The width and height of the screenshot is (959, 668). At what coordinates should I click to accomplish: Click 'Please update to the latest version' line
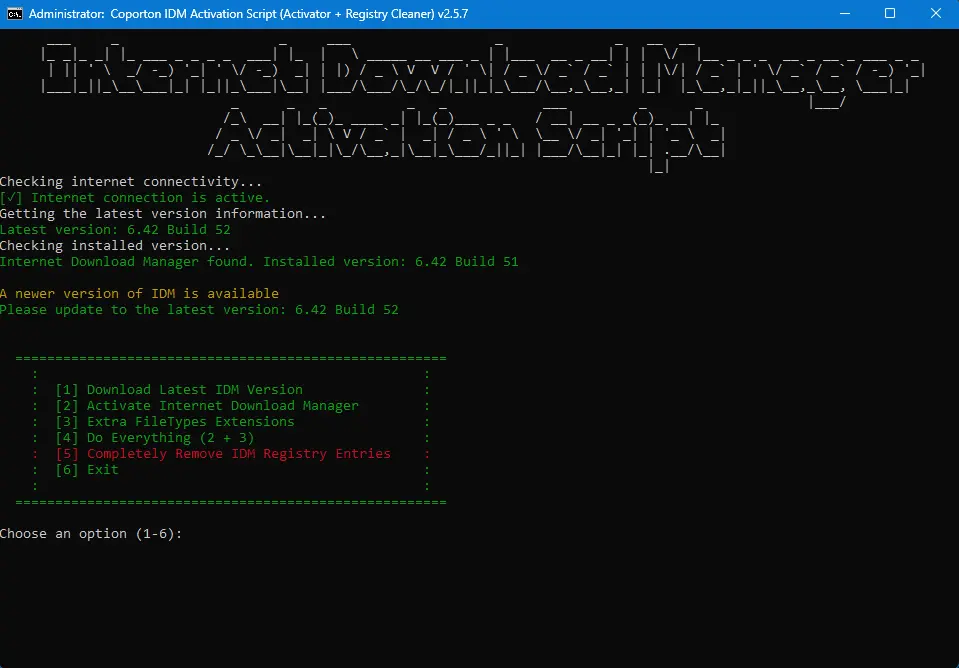pyautogui.click(x=199, y=309)
